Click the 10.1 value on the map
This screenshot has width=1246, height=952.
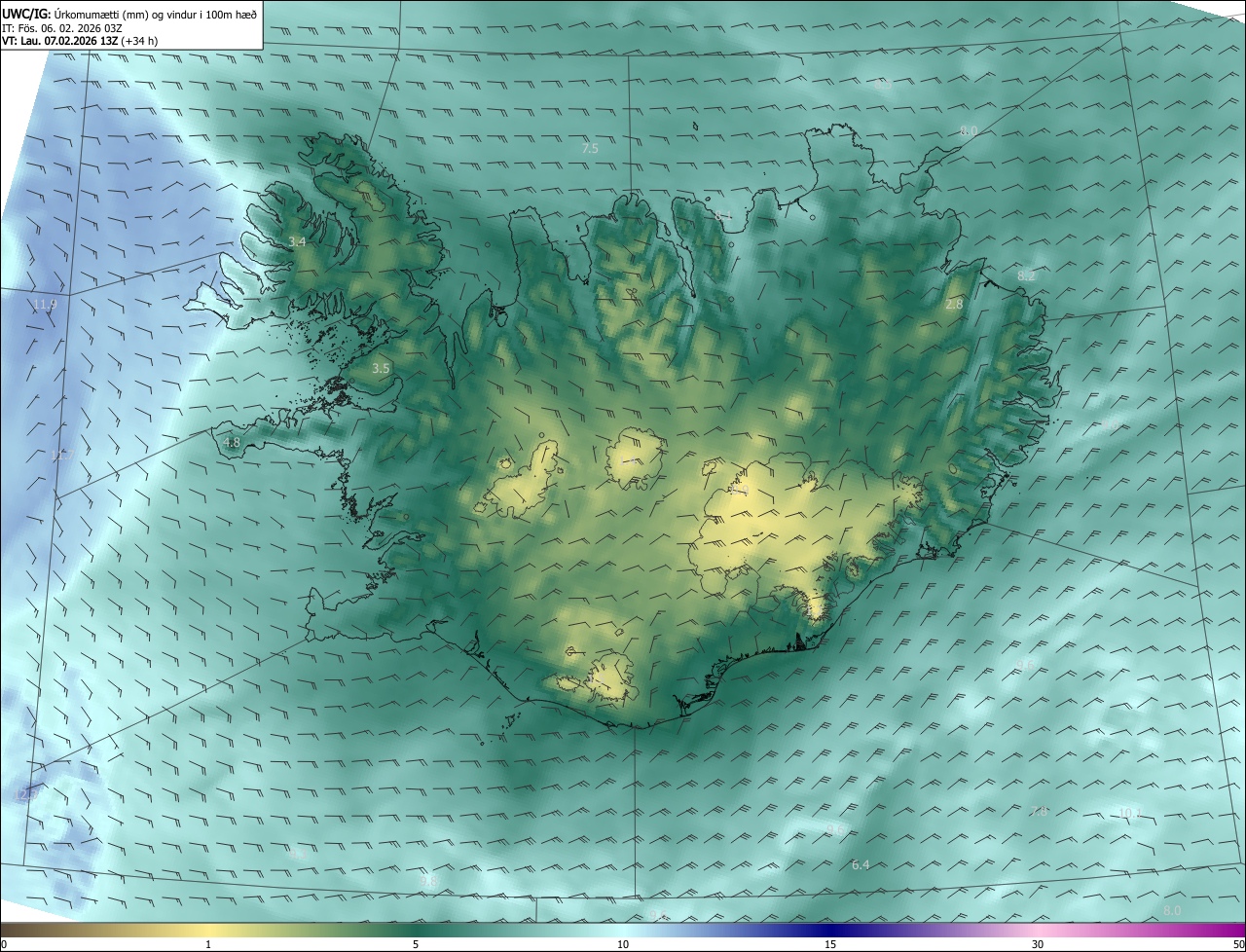point(1129,813)
